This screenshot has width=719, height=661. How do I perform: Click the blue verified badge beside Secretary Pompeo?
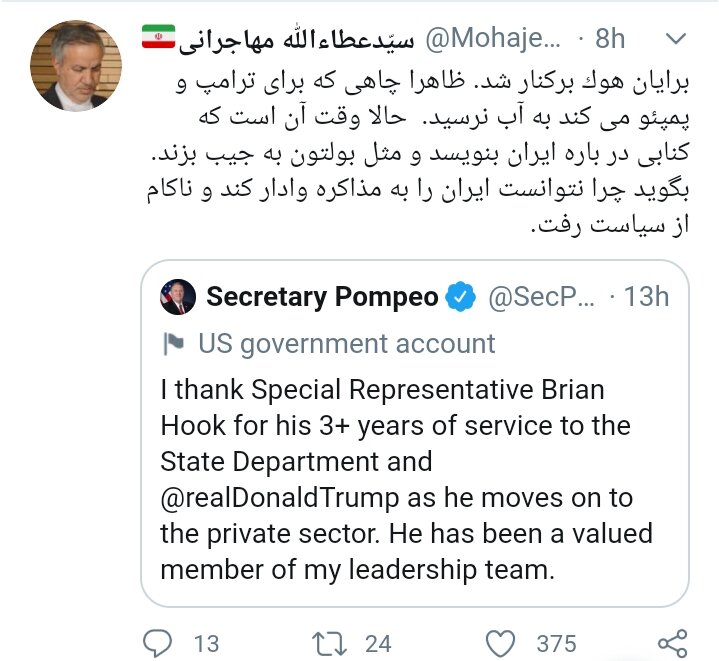[460, 297]
